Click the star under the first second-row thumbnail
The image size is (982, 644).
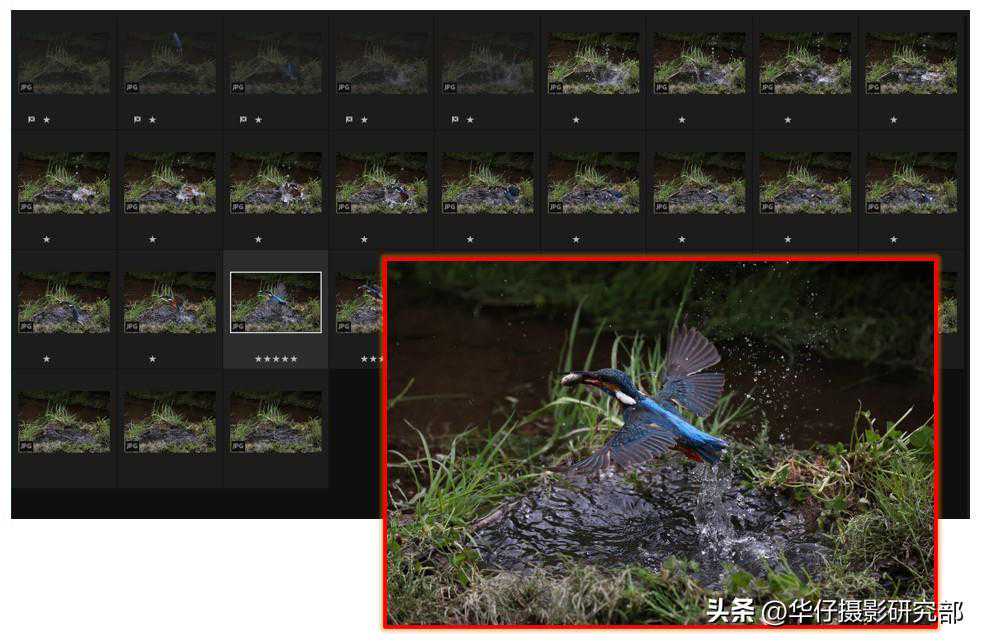coord(46,239)
